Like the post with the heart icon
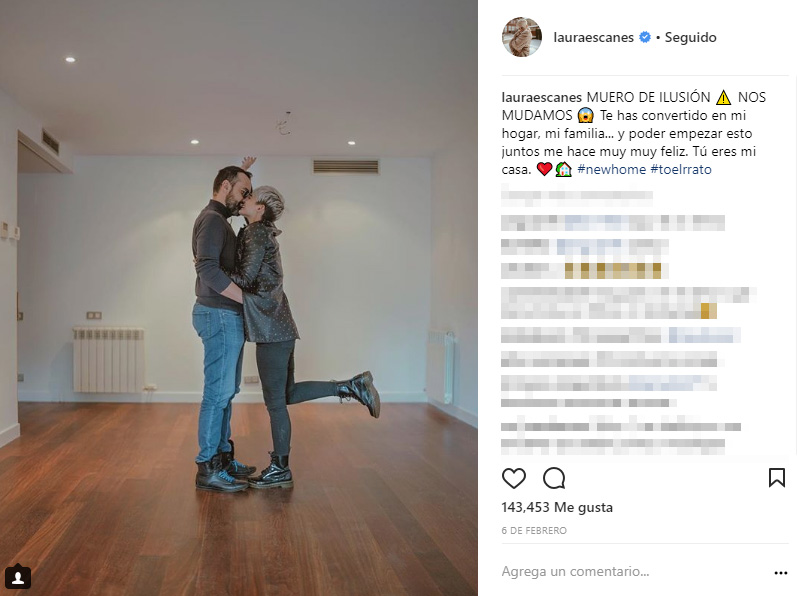This screenshot has width=797, height=596. tap(513, 478)
